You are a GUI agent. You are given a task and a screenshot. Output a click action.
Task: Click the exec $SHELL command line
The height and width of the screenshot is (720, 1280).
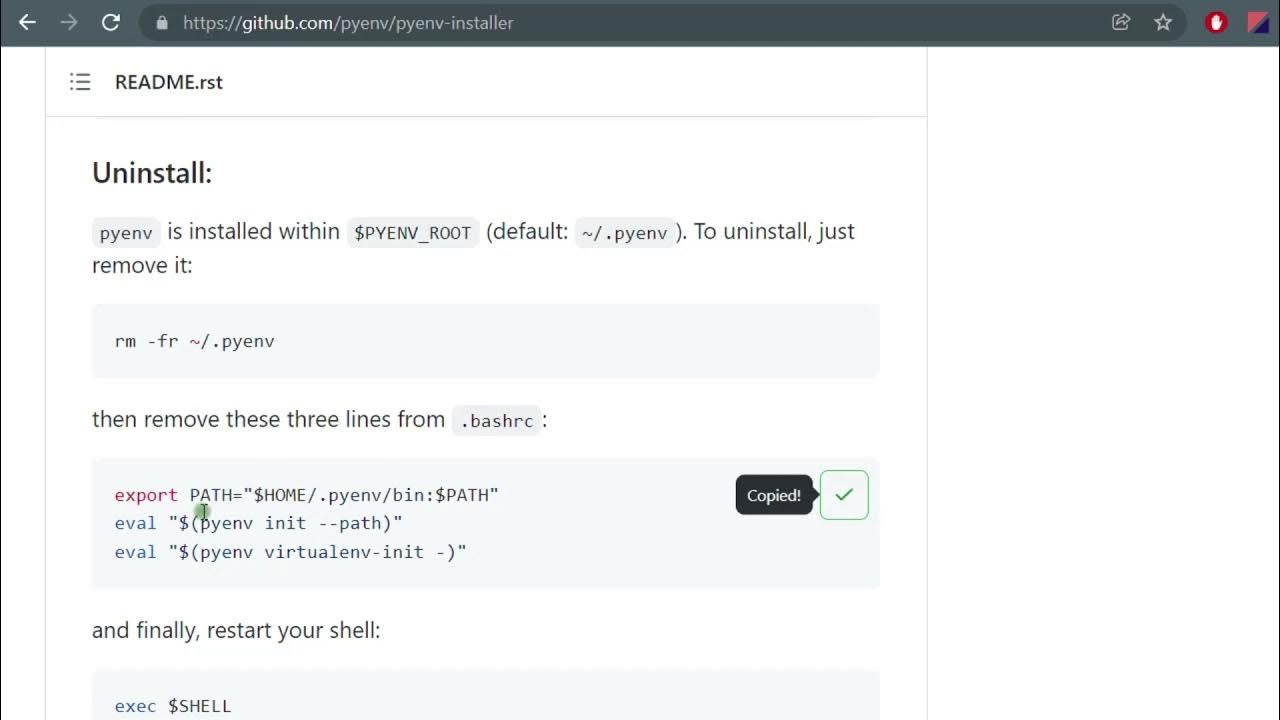pyautogui.click(x=173, y=706)
